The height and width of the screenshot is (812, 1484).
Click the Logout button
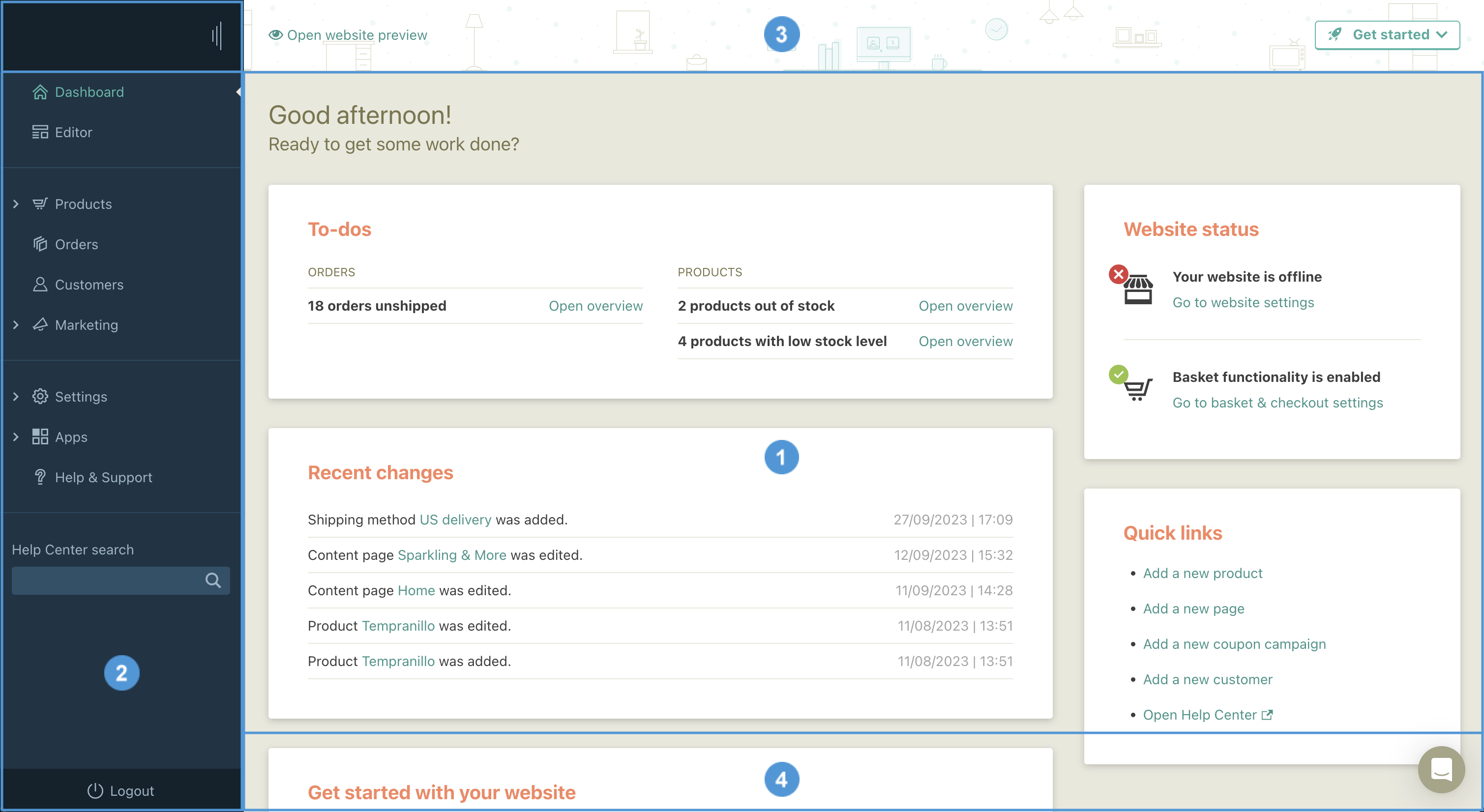click(120, 791)
